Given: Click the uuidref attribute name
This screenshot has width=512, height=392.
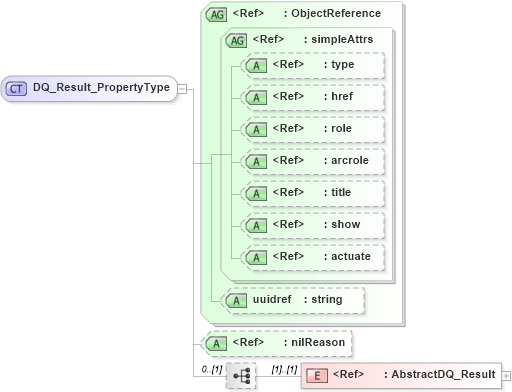Looking at the screenshot, I should tap(272, 299).
